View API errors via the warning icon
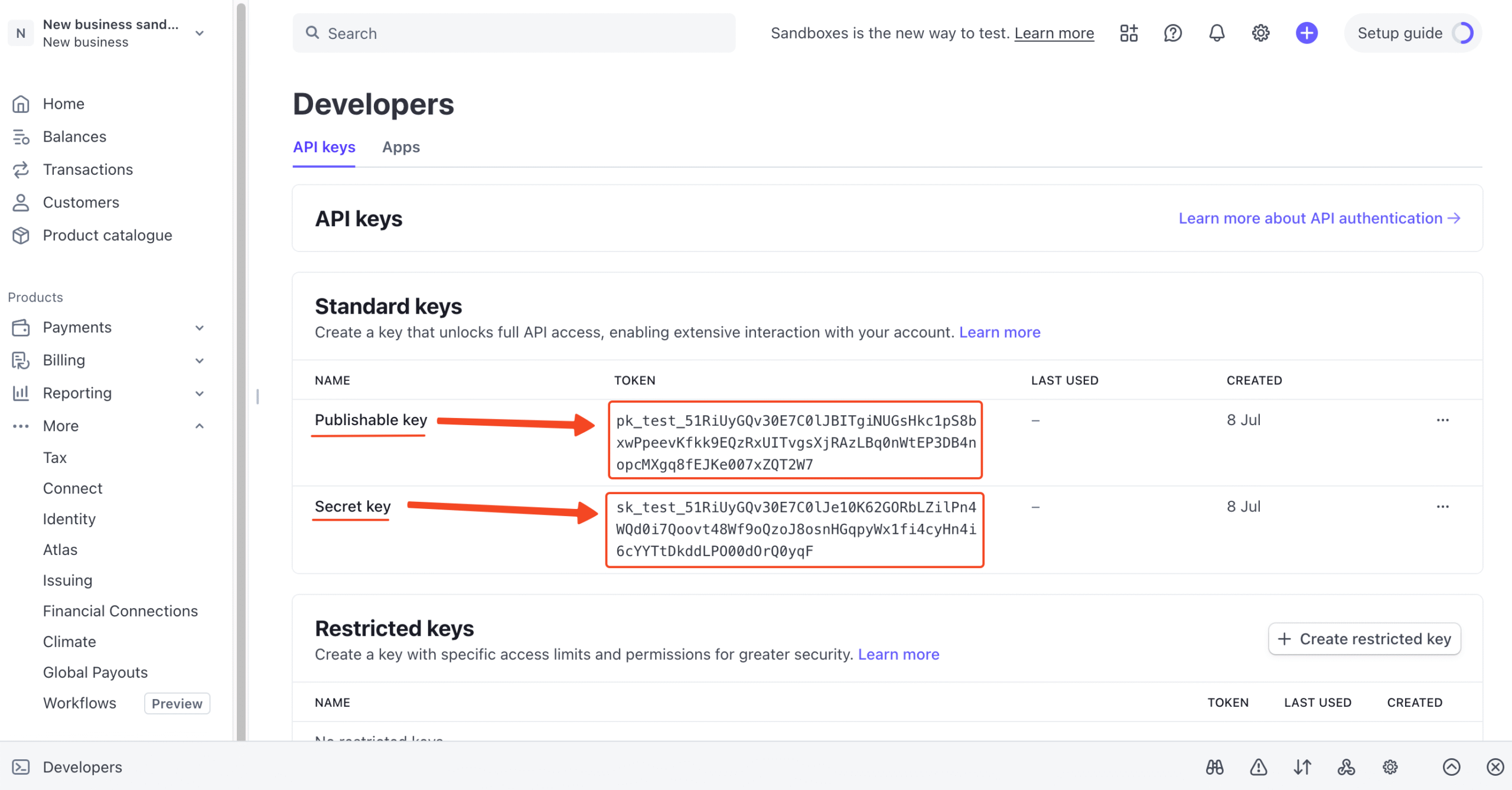This screenshot has height=790, width=1512. [1259, 767]
